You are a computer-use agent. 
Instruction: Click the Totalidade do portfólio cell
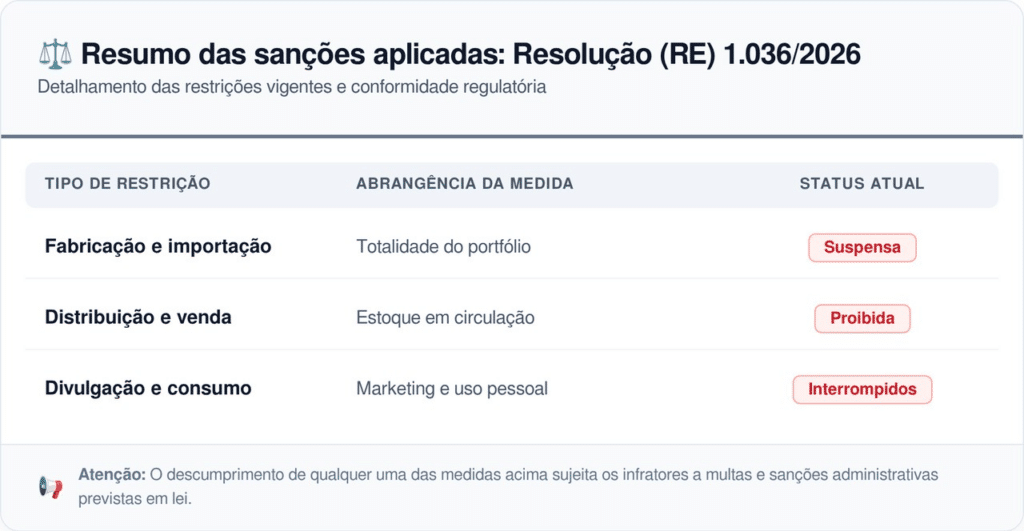coord(443,246)
